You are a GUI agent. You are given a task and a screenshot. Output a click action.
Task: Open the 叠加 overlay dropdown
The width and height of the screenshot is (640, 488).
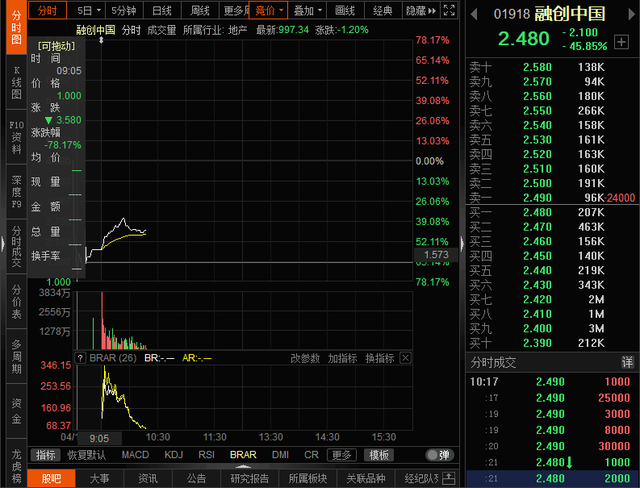[307, 11]
